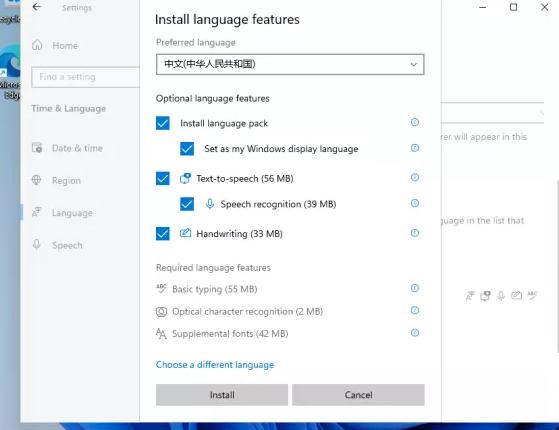Image resolution: width=559 pixels, height=430 pixels.
Task: Click the Speech recognition microphone icon
Action: coord(210,204)
